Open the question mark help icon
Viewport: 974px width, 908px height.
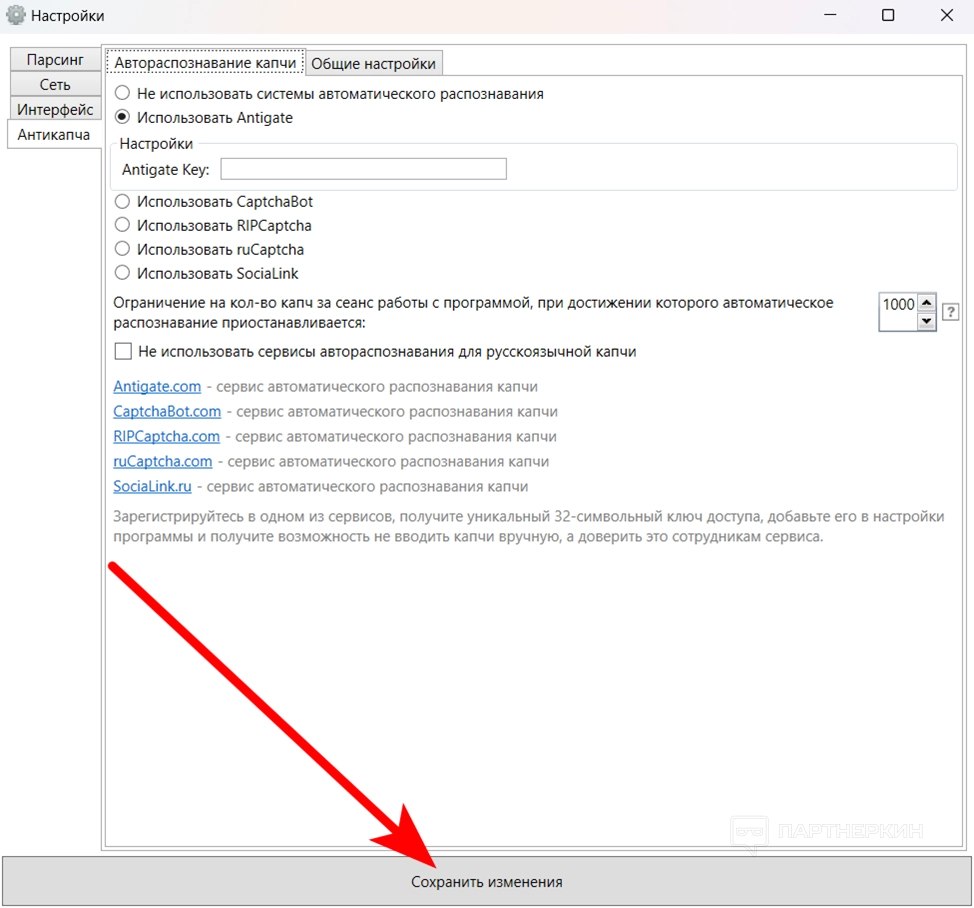tap(950, 312)
